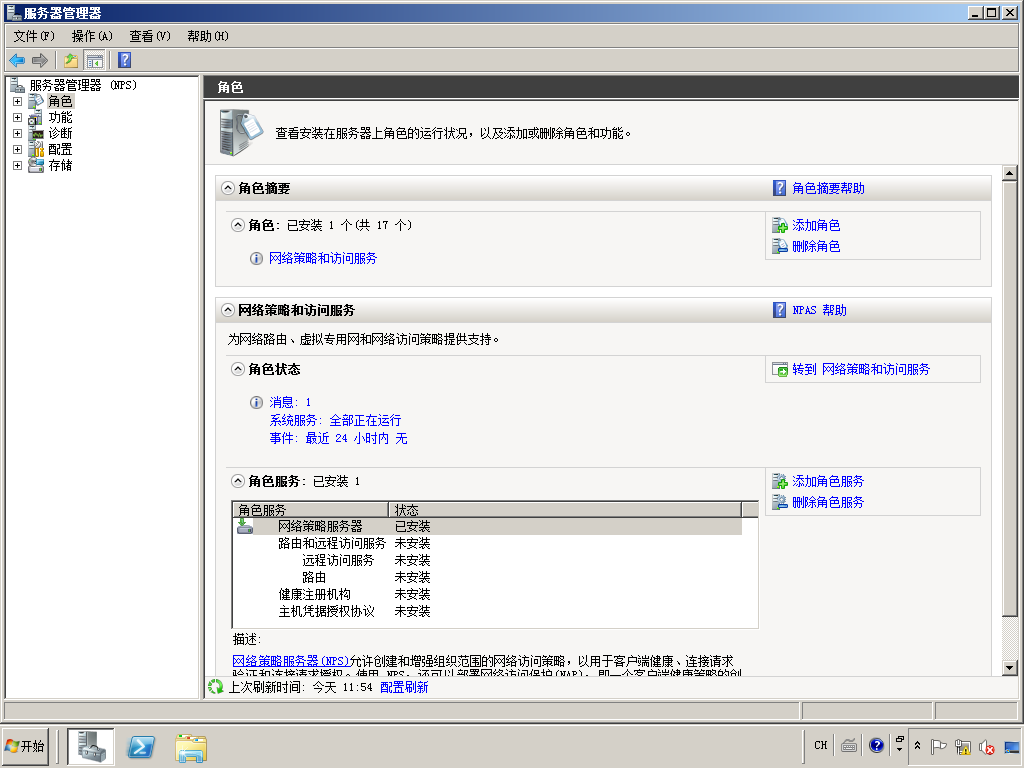Open the 角色摘要帮助 link
Screen dimensions: 1024x768
click(828, 188)
